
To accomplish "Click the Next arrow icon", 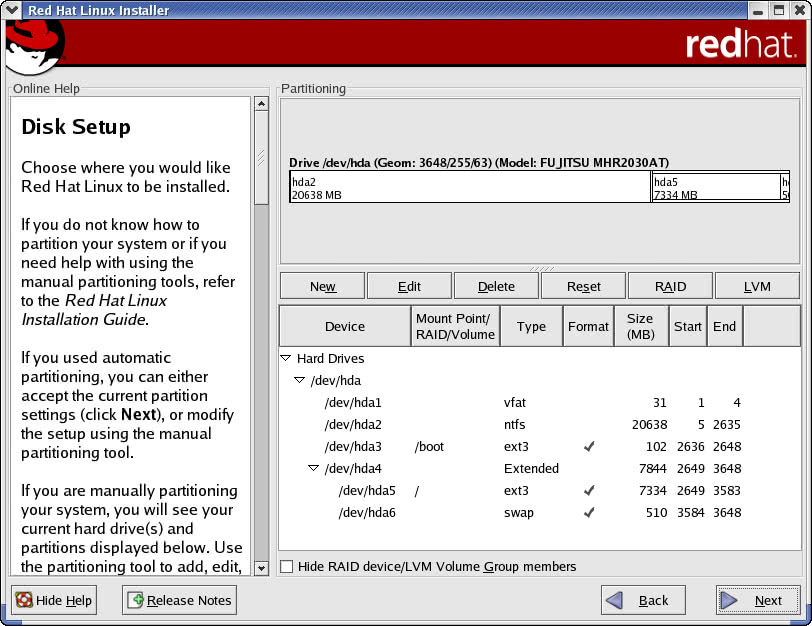I will [729, 600].
